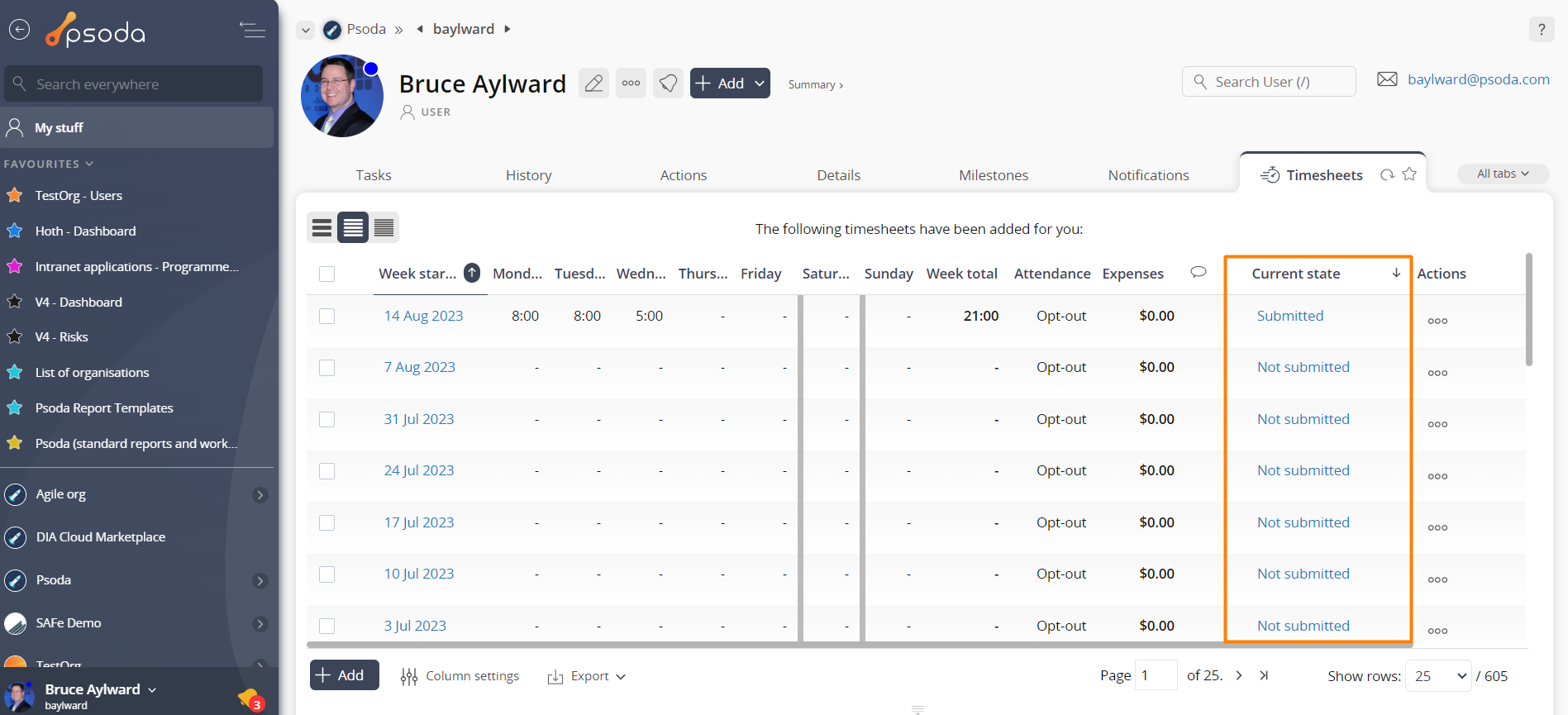Switch to the Milestones tab
The width and height of the screenshot is (1568, 715).
pos(994,175)
